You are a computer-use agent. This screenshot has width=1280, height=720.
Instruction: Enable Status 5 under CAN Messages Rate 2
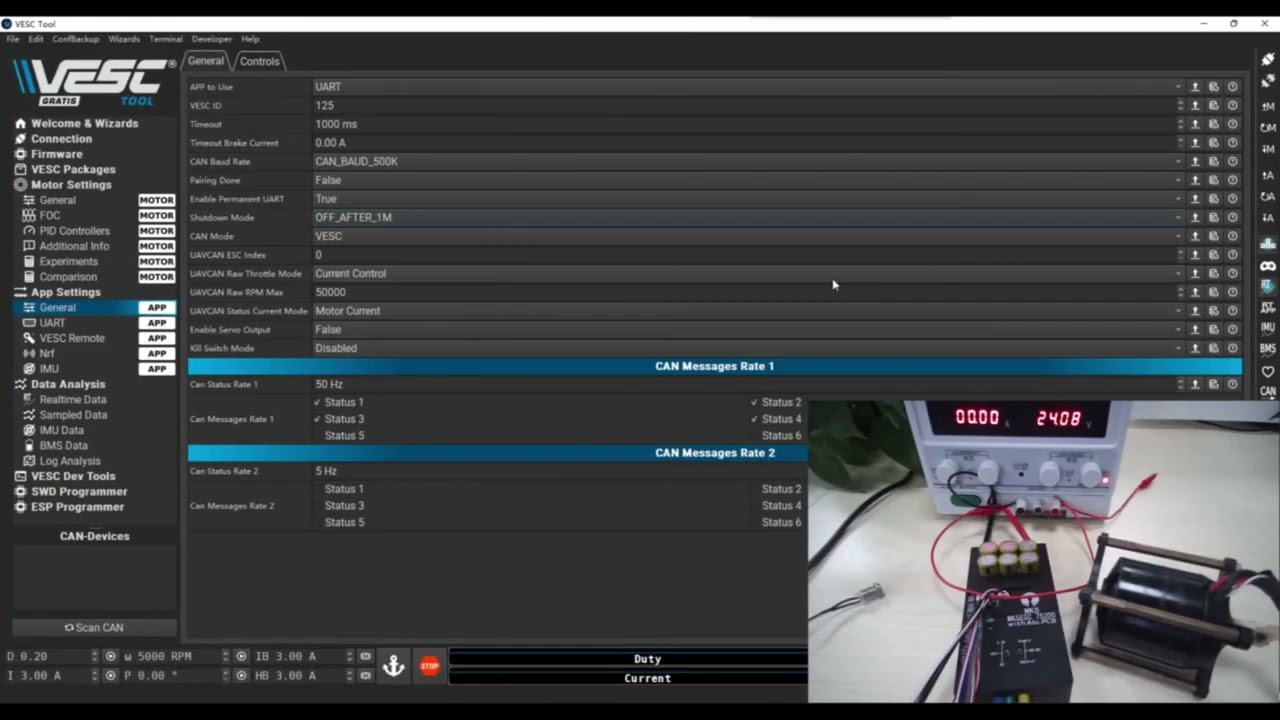coord(339,522)
